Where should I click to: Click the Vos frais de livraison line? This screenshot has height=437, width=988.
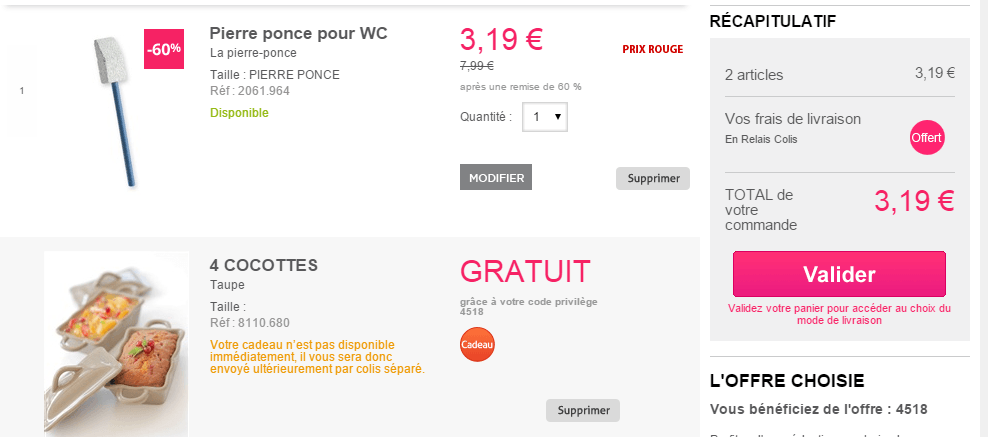793,119
